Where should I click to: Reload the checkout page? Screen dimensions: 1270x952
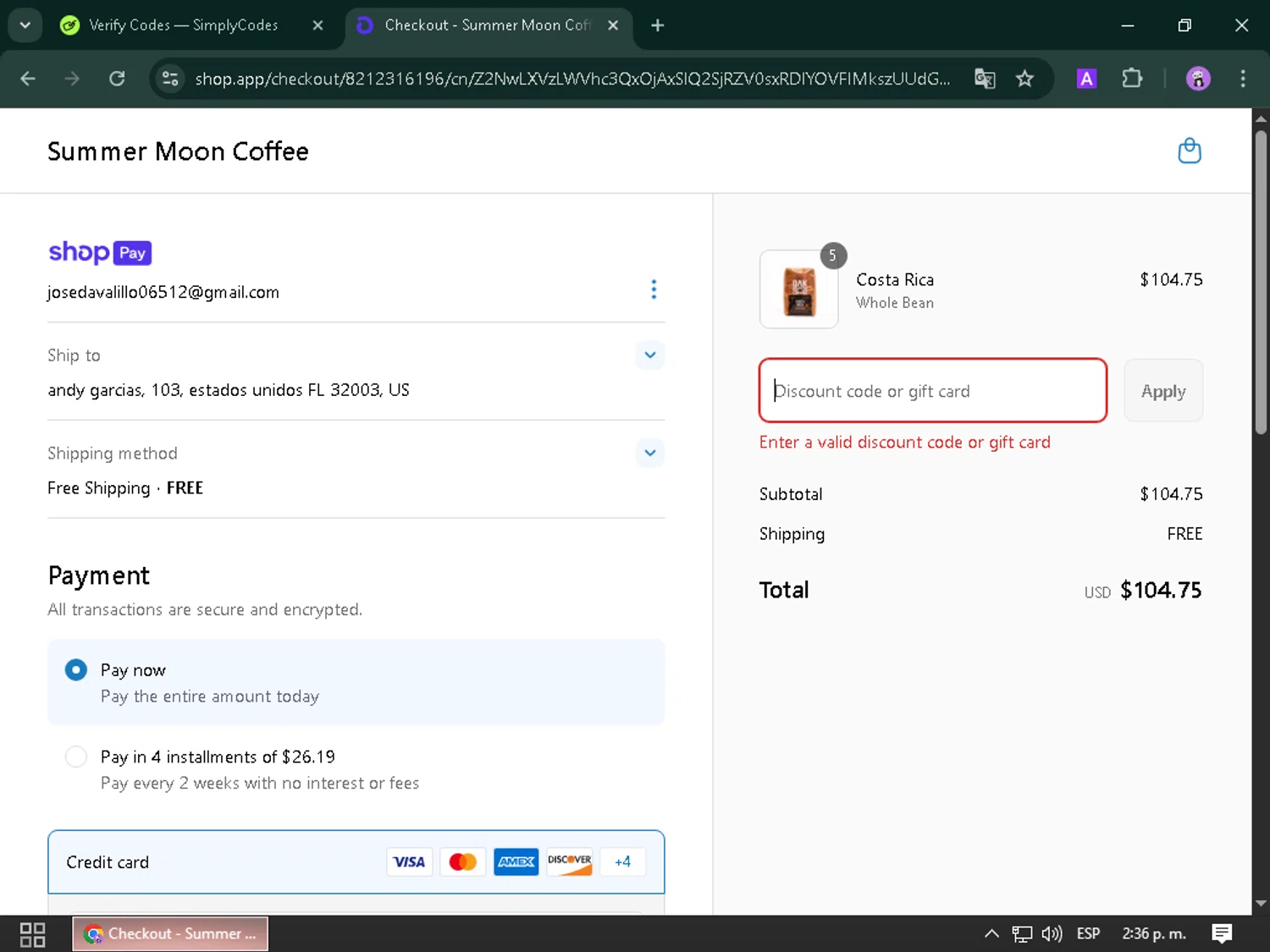[x=117, y=79]
